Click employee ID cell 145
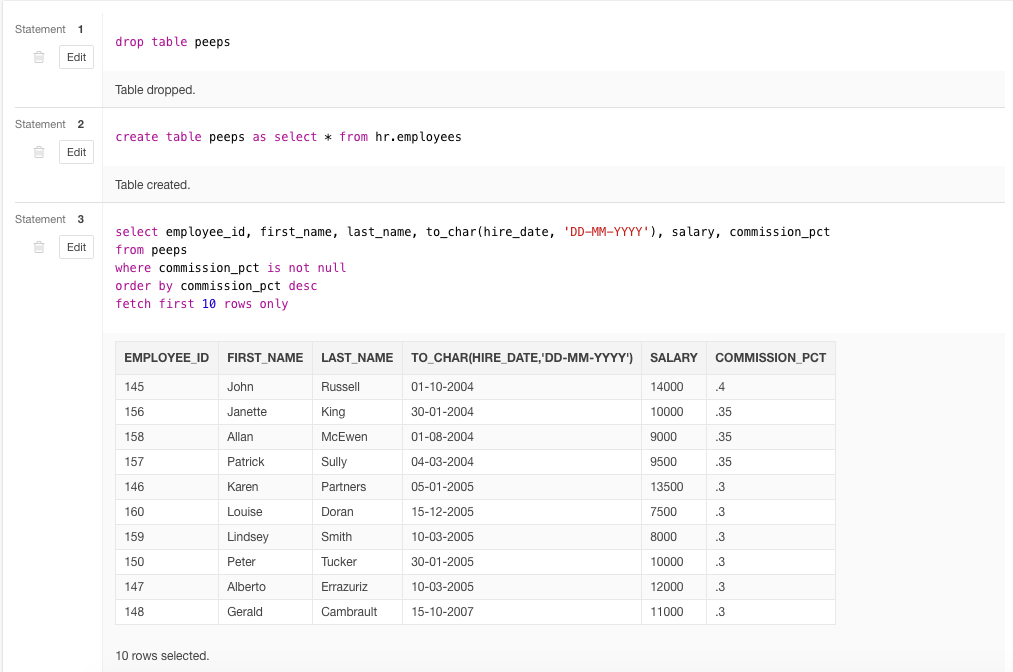 (x=167, y=387)
